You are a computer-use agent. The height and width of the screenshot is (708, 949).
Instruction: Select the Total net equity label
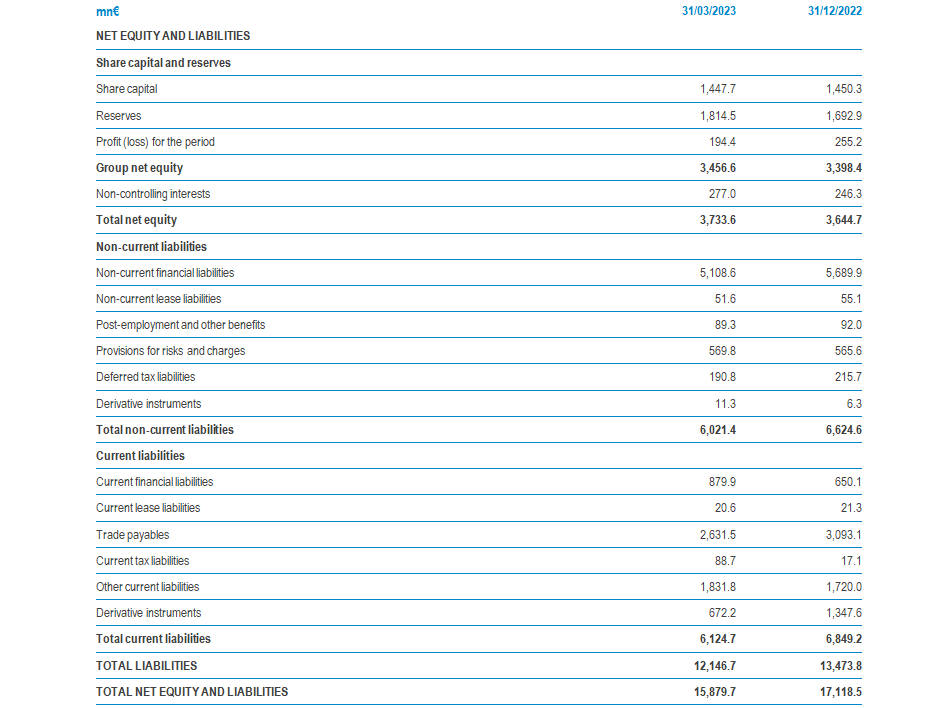tap(136, 220)
